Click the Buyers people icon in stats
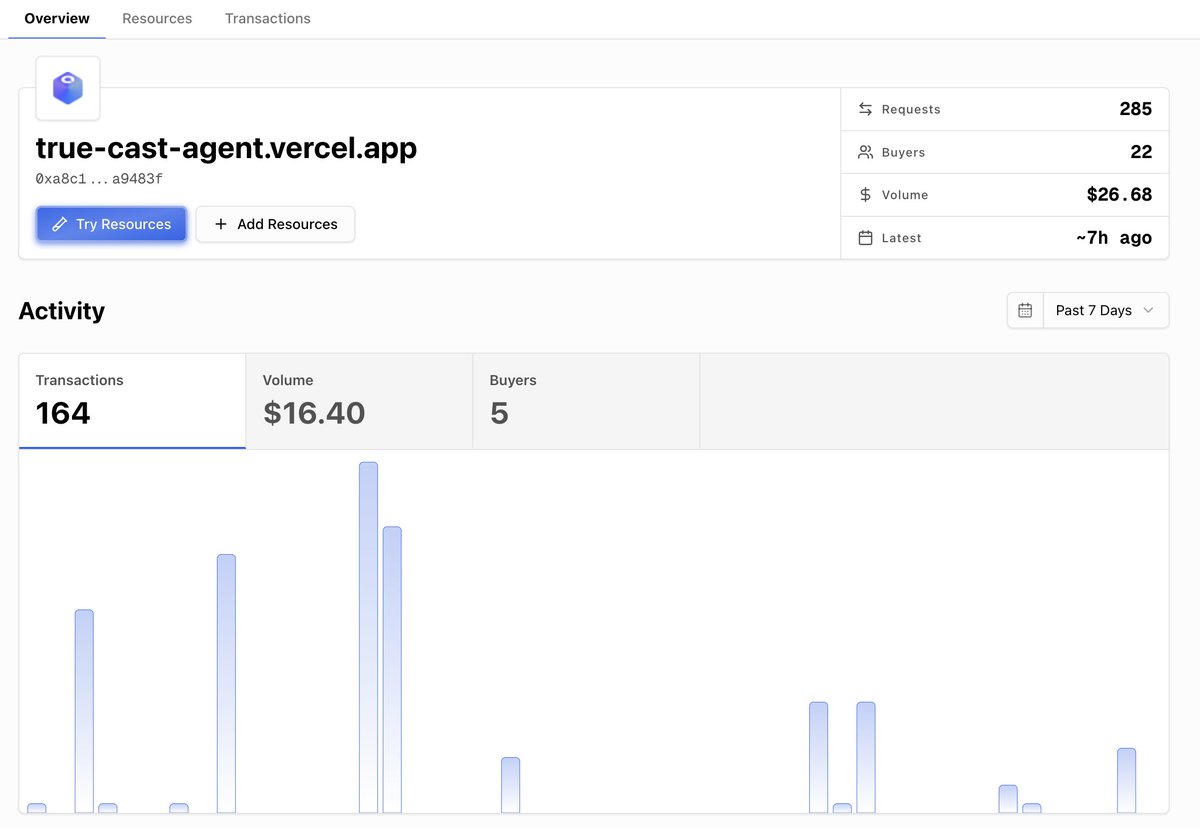This screenshot has width=1200, height=828. point(866,152)
